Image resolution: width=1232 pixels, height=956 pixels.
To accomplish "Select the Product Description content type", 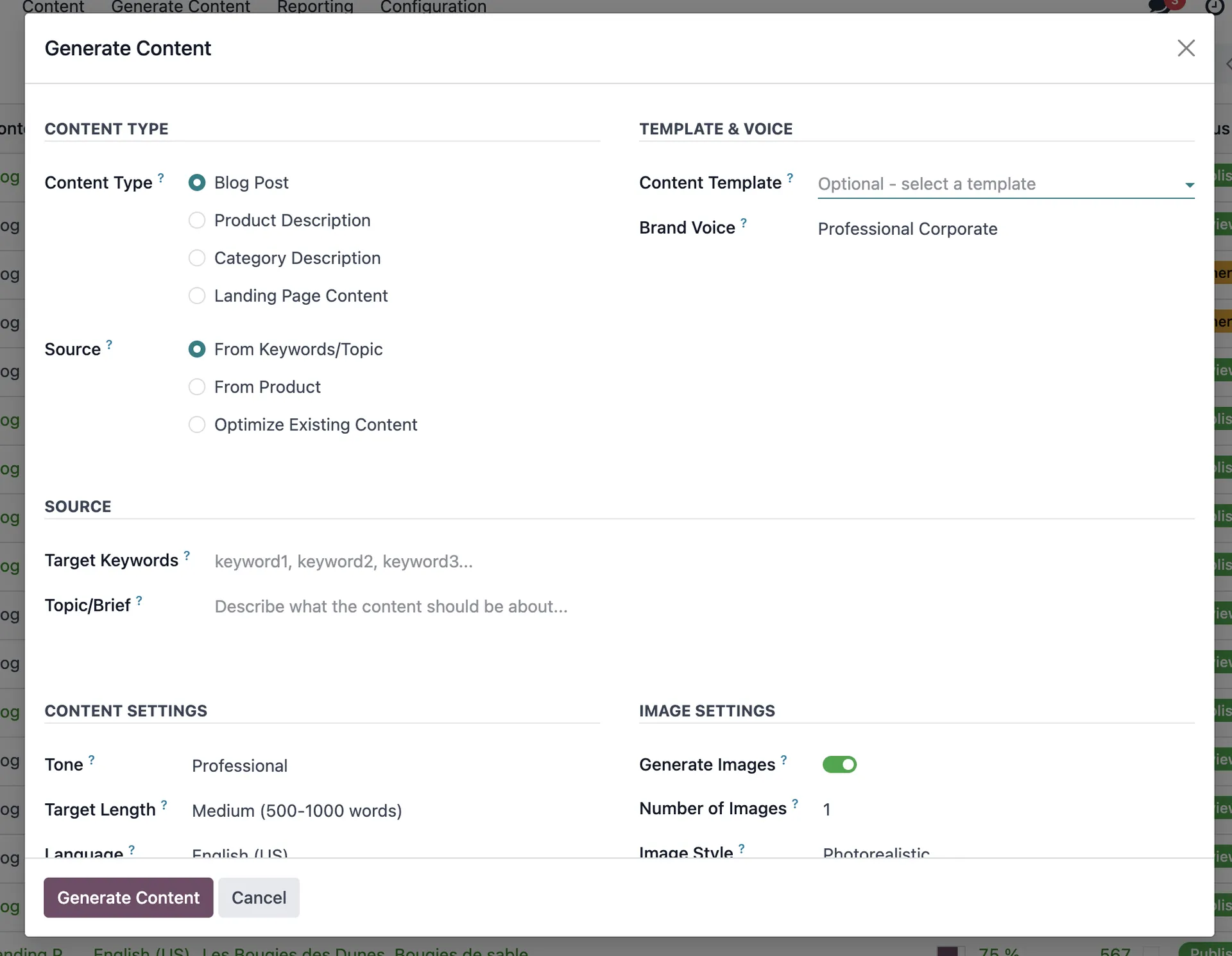I will point(197,220).
